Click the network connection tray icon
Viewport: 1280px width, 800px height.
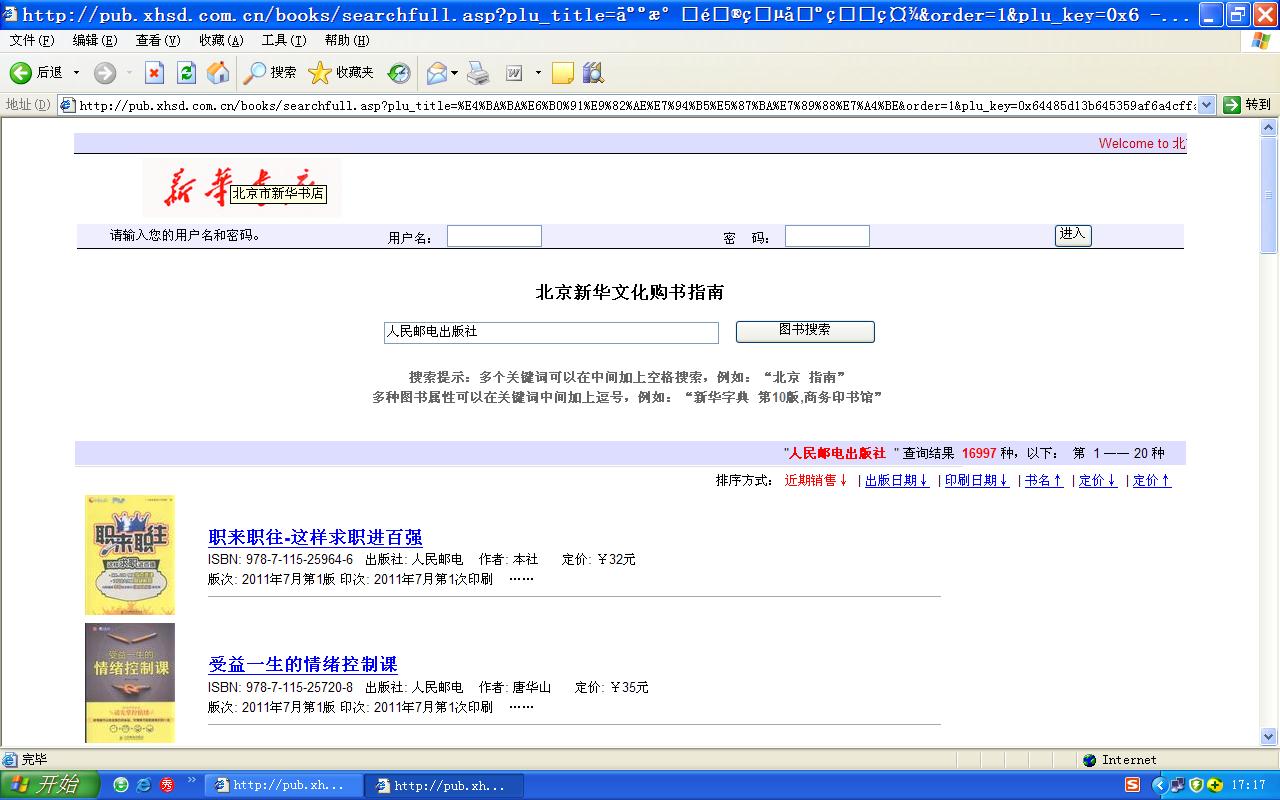coord(1177,785)
